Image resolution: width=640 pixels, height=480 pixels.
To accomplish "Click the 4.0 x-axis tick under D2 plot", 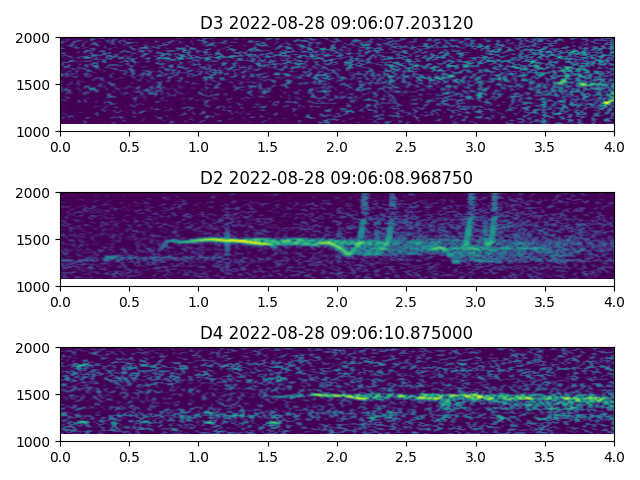I will pyautogui.click(x=614, y=301).
